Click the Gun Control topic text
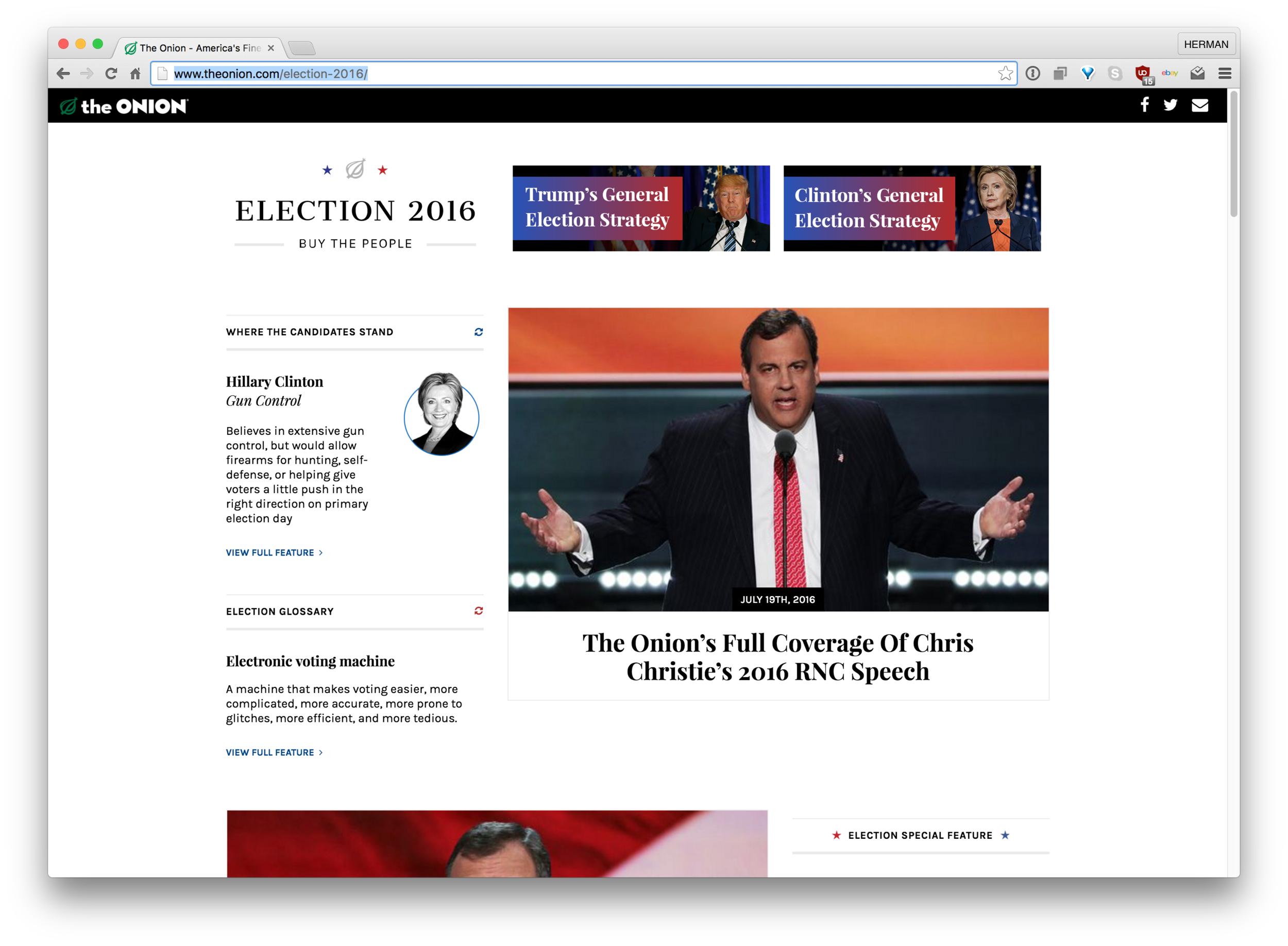 click(x=263, y=401)
